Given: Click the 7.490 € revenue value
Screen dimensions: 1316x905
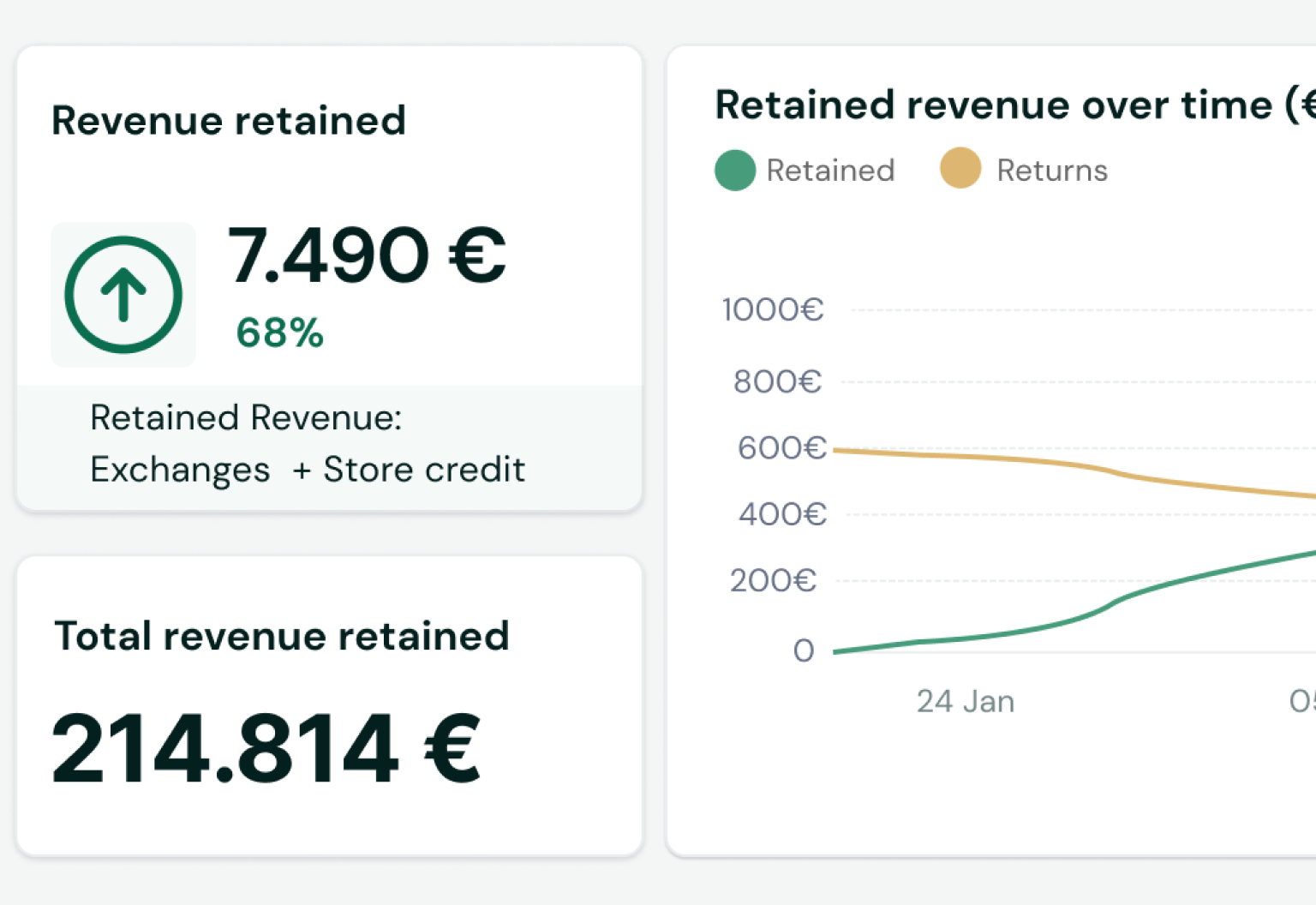Looking at the screenshot, I should tap(367, 255).
